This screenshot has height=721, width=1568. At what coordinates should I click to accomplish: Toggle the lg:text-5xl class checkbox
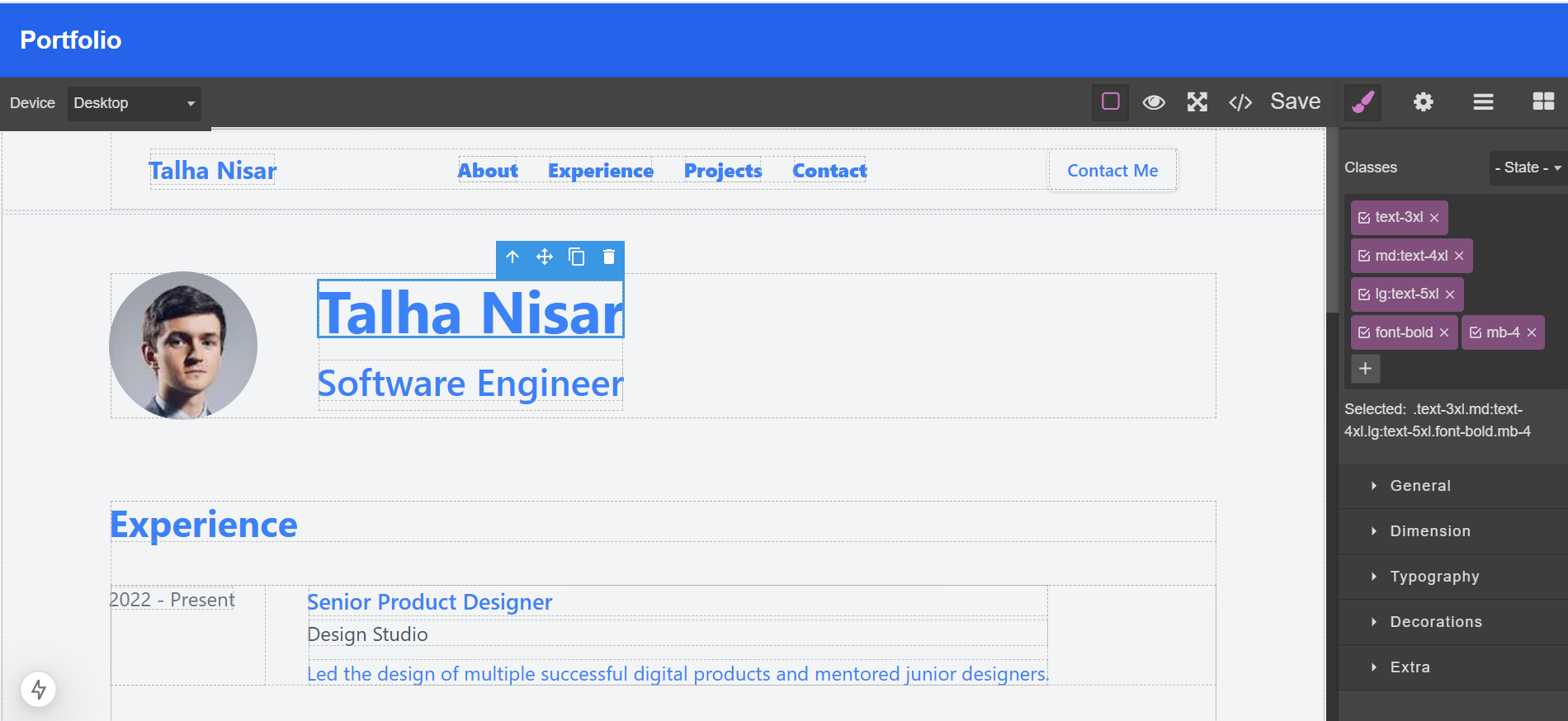click(x=1364, y=295)
